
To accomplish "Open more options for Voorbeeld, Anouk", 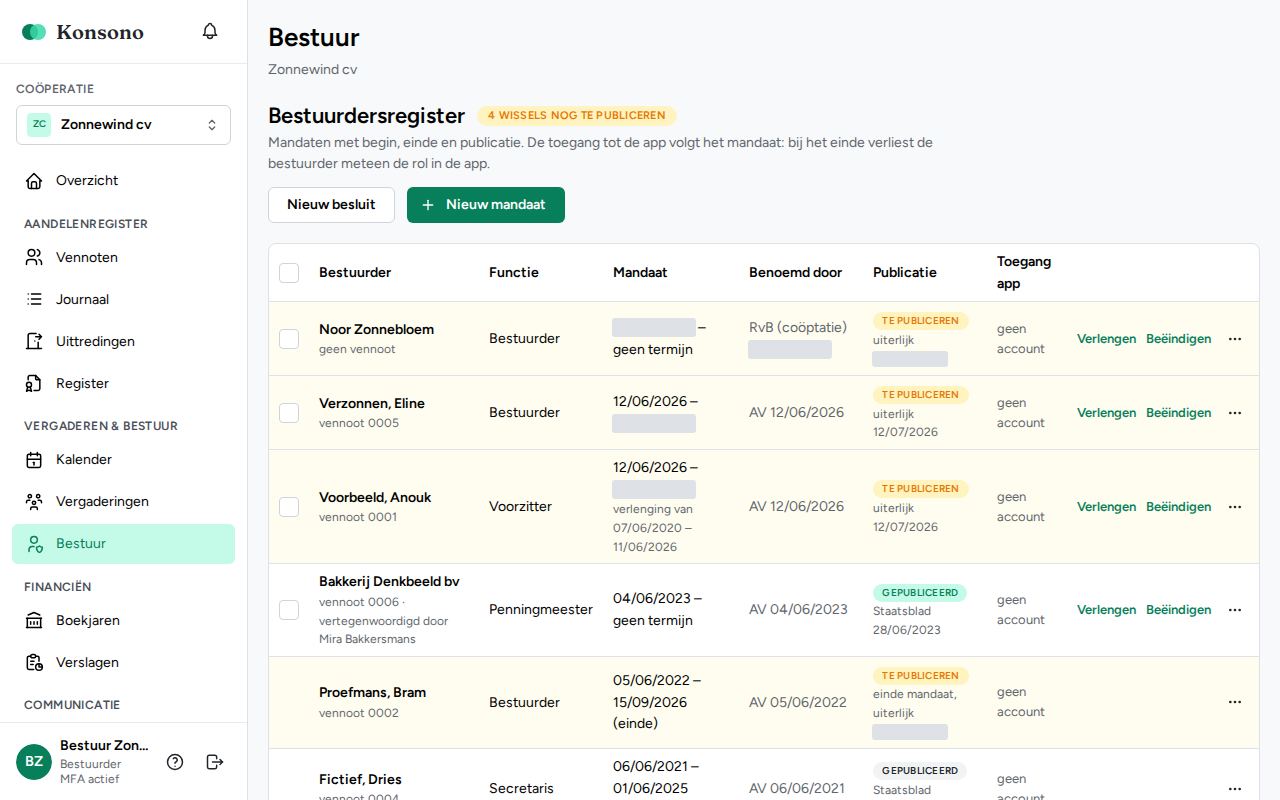I will pos(1235,507).
